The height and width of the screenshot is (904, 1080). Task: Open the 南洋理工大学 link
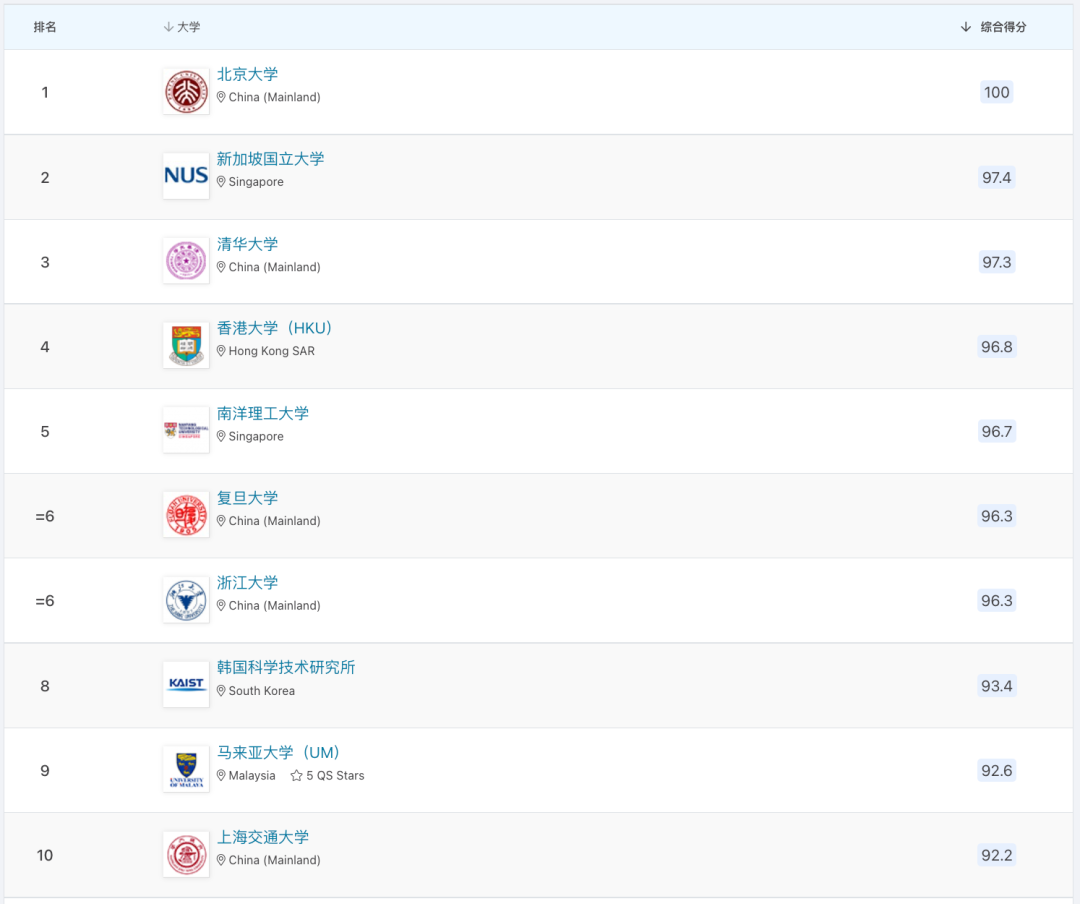tap(262, 413)
